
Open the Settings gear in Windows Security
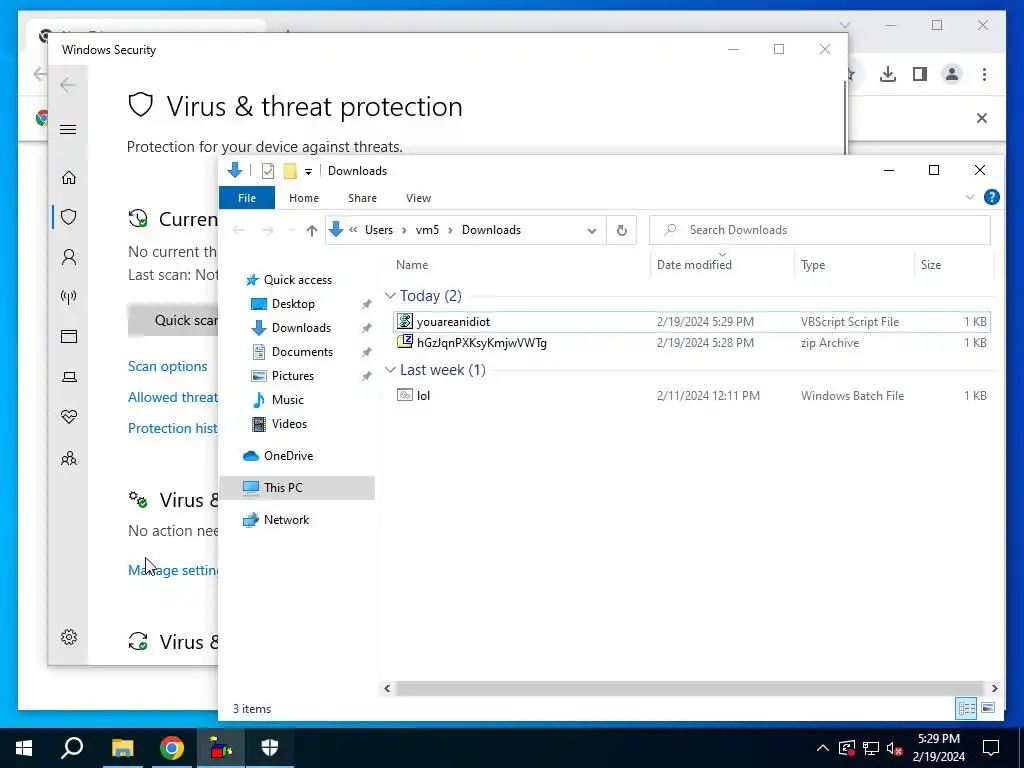tap(69, 637)
